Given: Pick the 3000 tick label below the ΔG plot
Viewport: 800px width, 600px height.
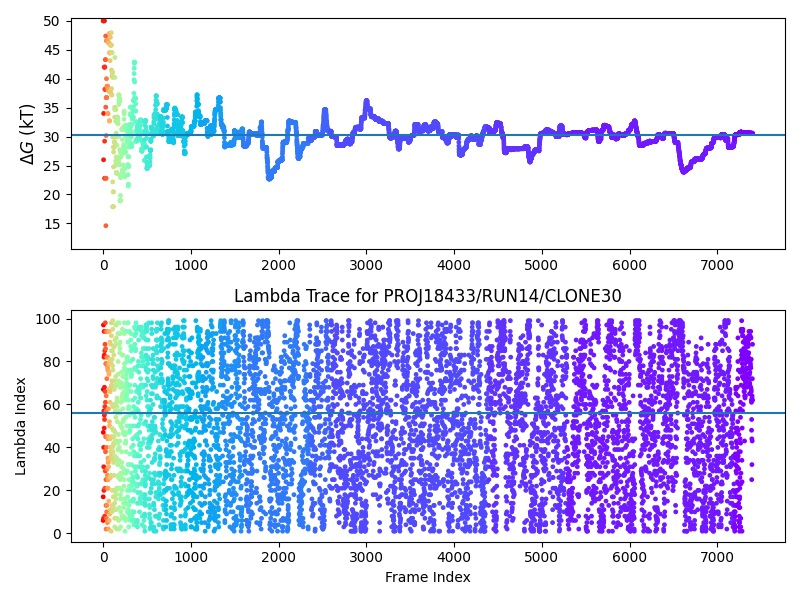Looking at the screenshot, I should click(366, 264).
